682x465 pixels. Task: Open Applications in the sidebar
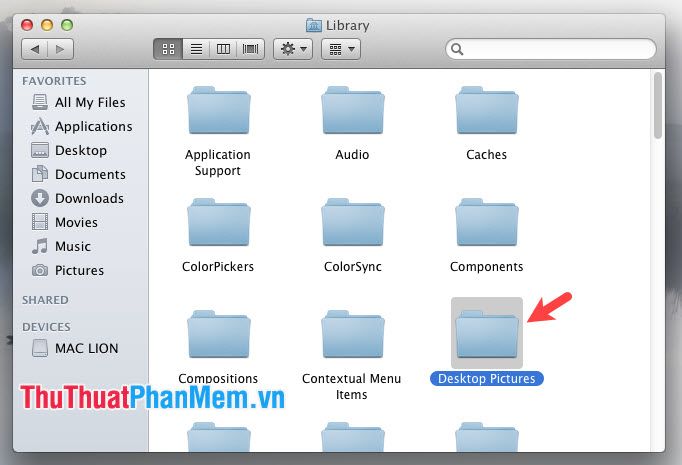click(82, 126)
